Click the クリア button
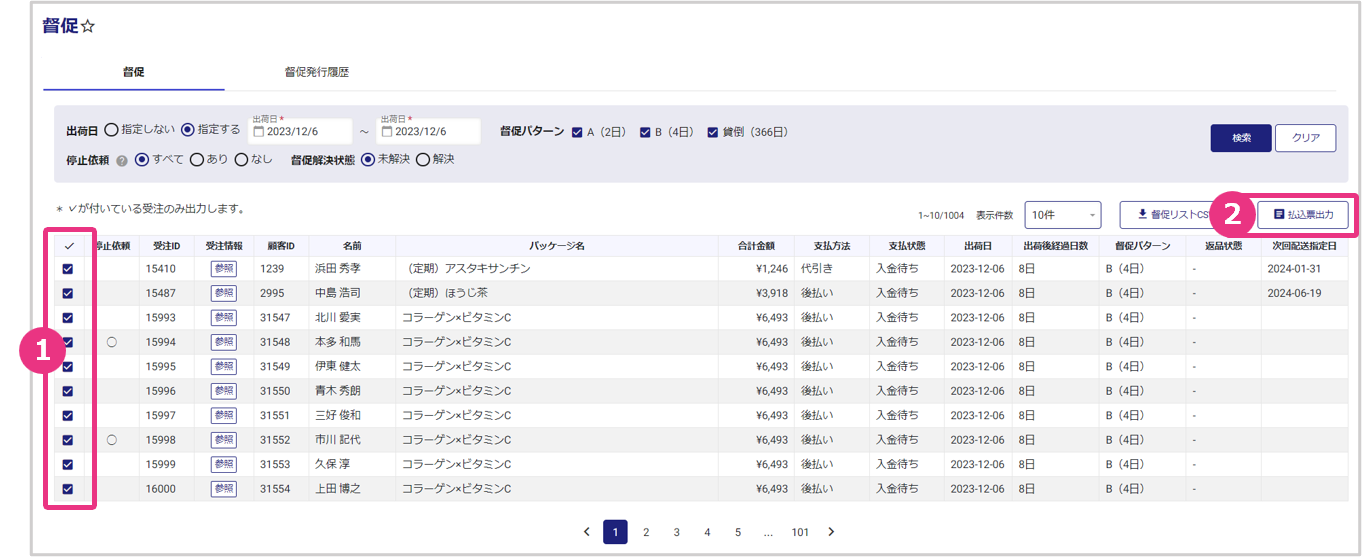 1305,138
